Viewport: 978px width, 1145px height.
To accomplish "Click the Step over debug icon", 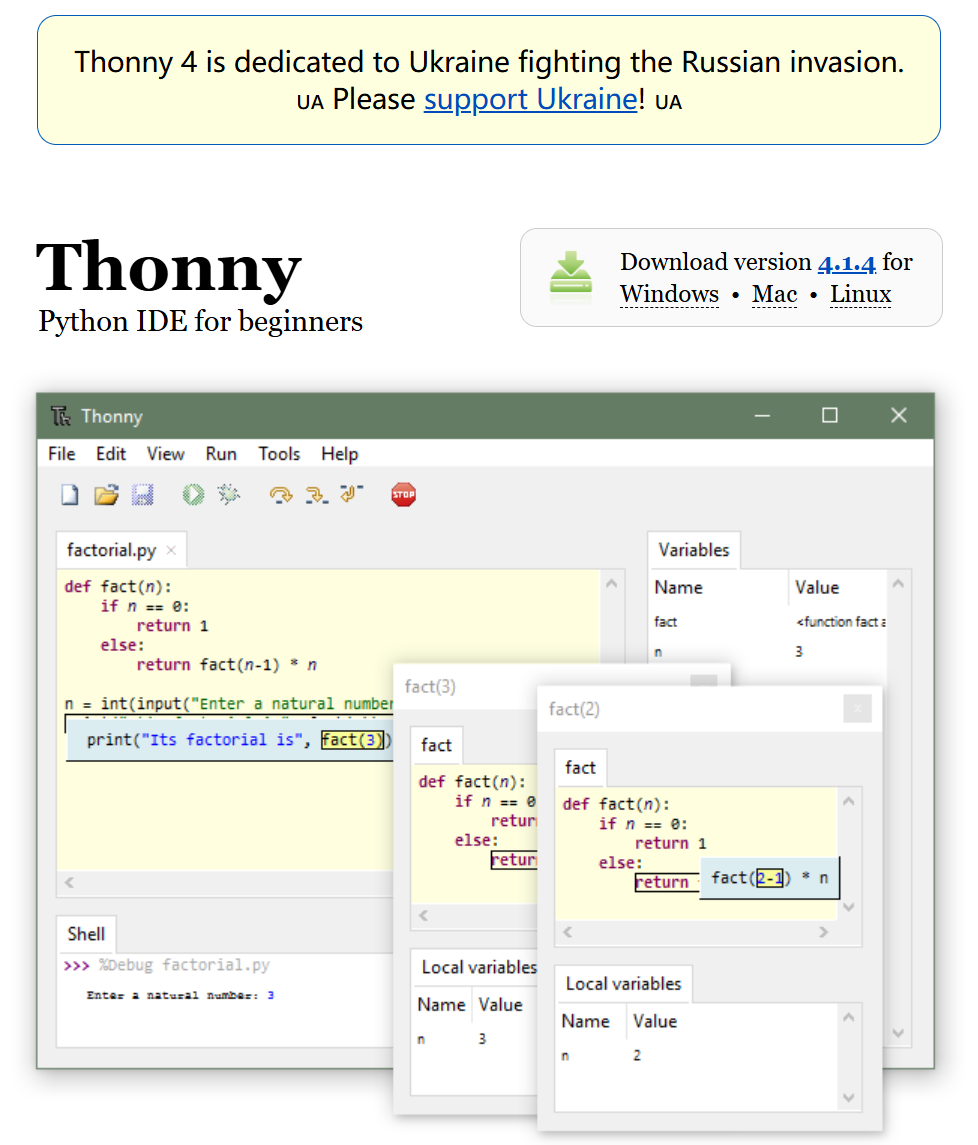I will 280,495.
